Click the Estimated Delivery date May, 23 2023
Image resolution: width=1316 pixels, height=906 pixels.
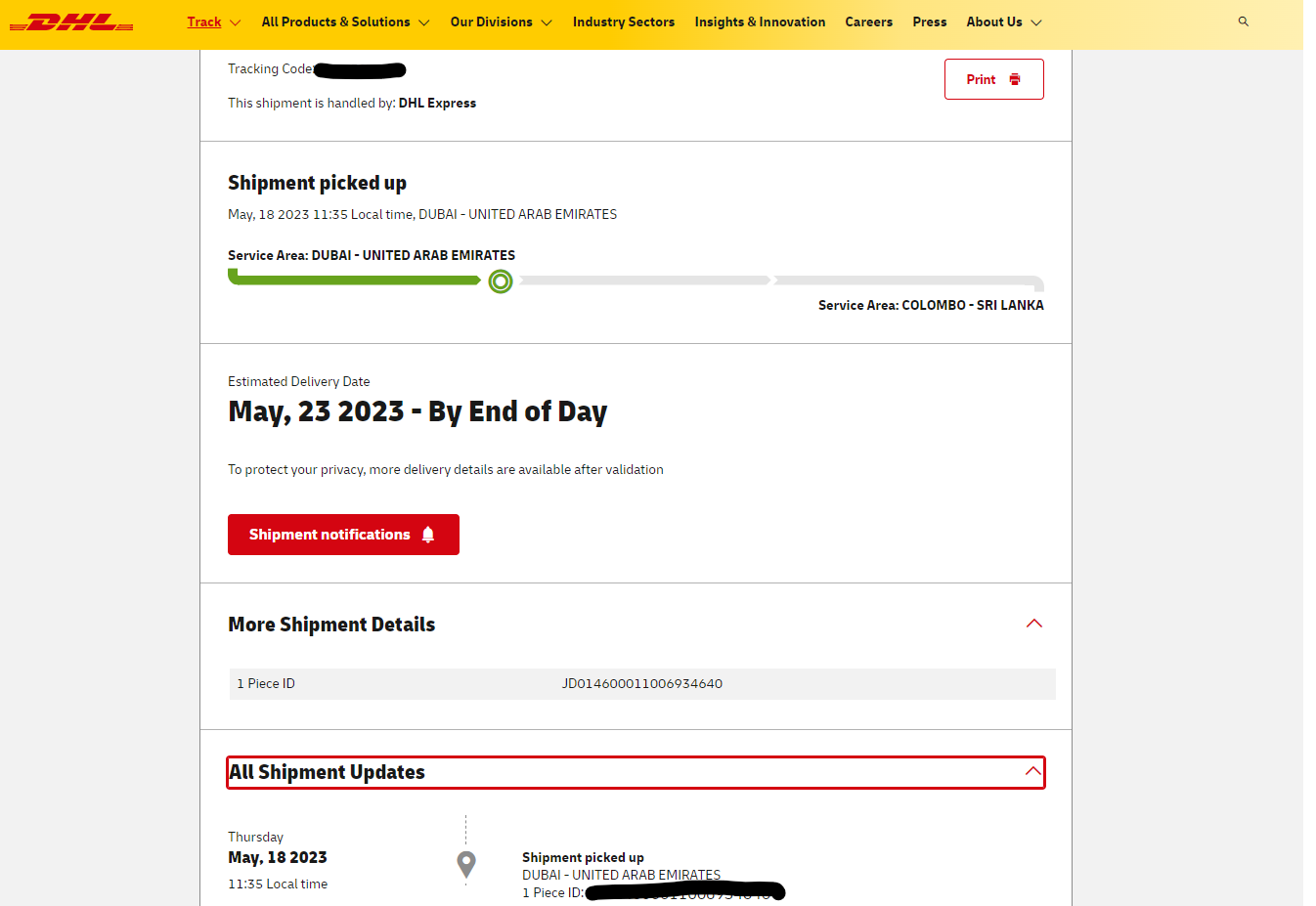417,411
